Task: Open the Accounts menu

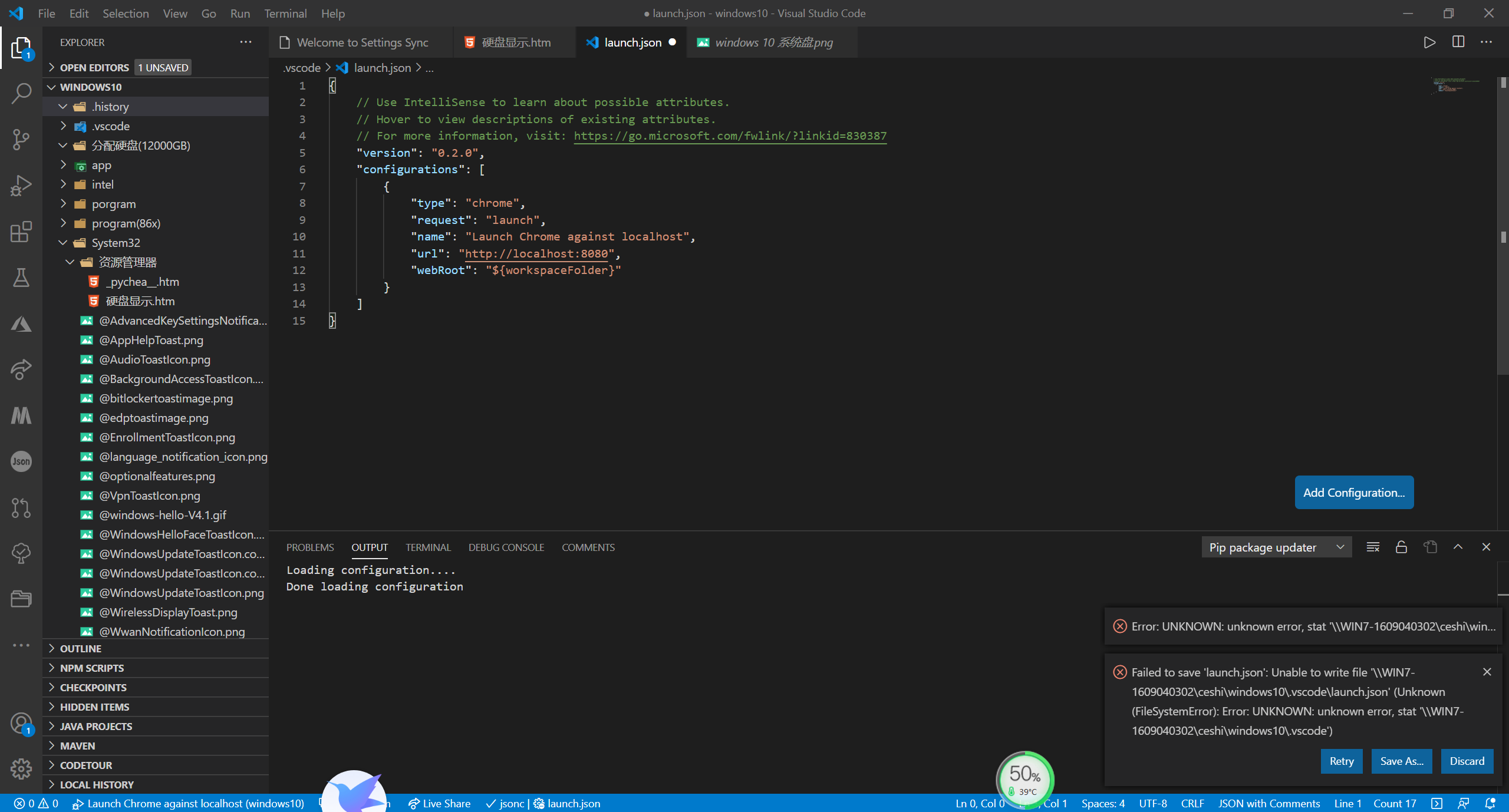Action: click(x=21, y=723)
